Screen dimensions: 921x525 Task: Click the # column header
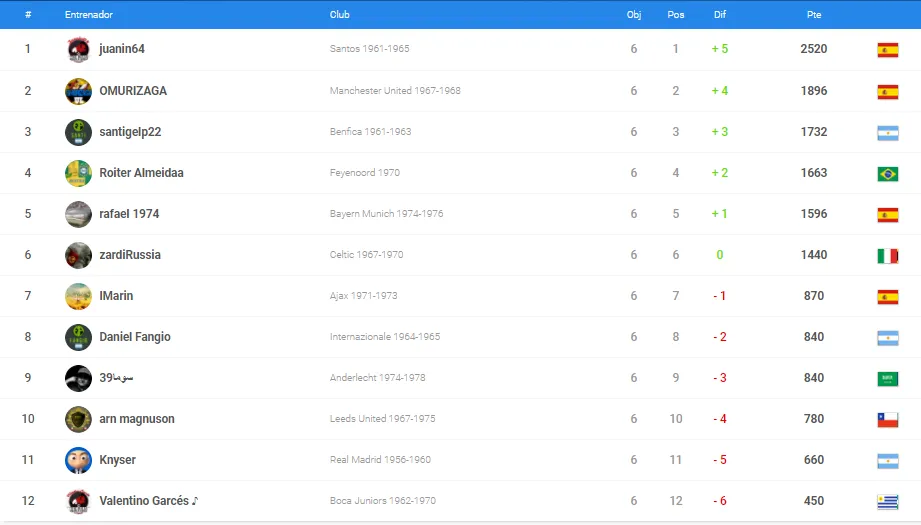(x=28, y=15)
